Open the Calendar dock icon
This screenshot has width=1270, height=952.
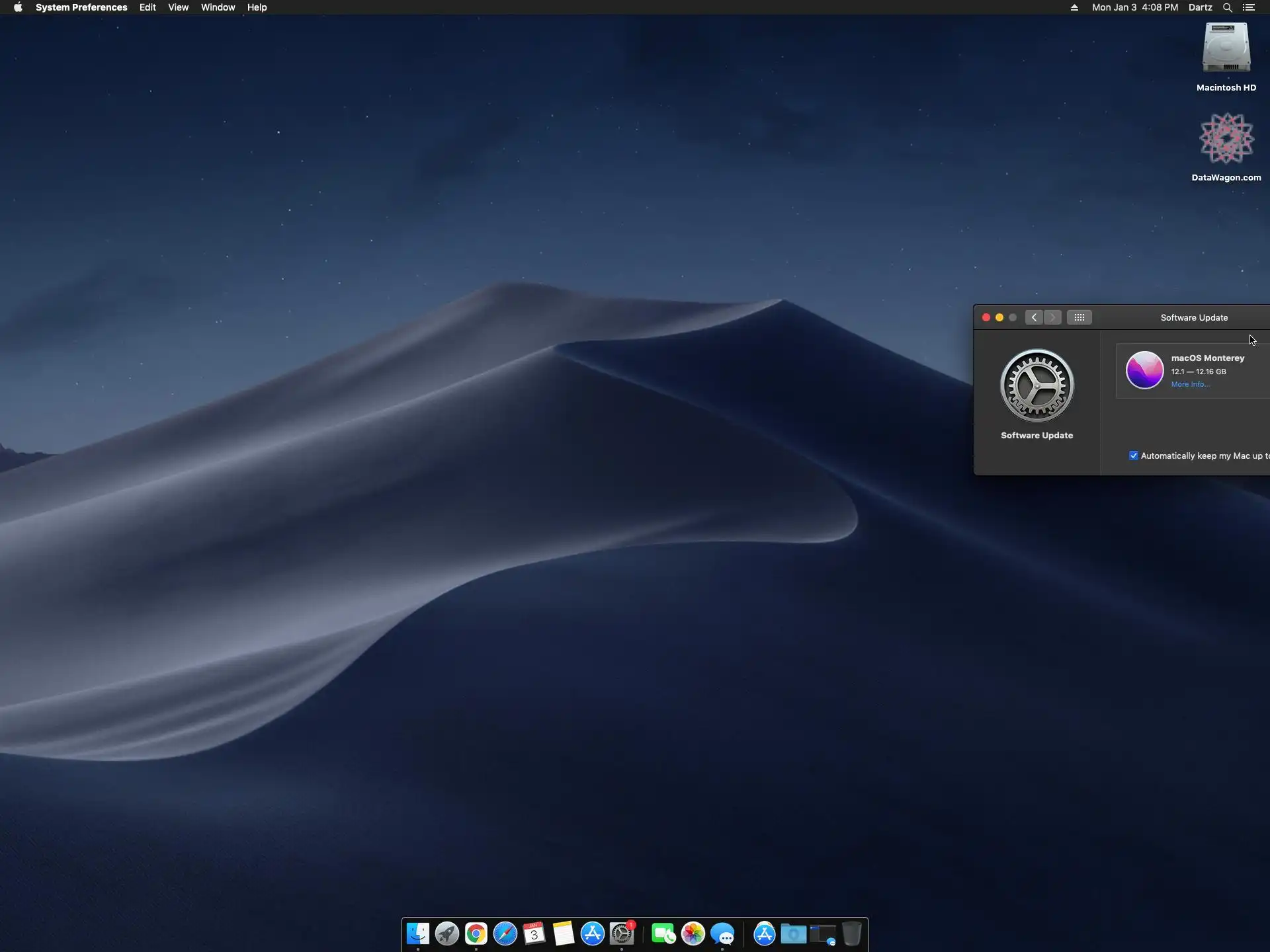pos(534,933)
